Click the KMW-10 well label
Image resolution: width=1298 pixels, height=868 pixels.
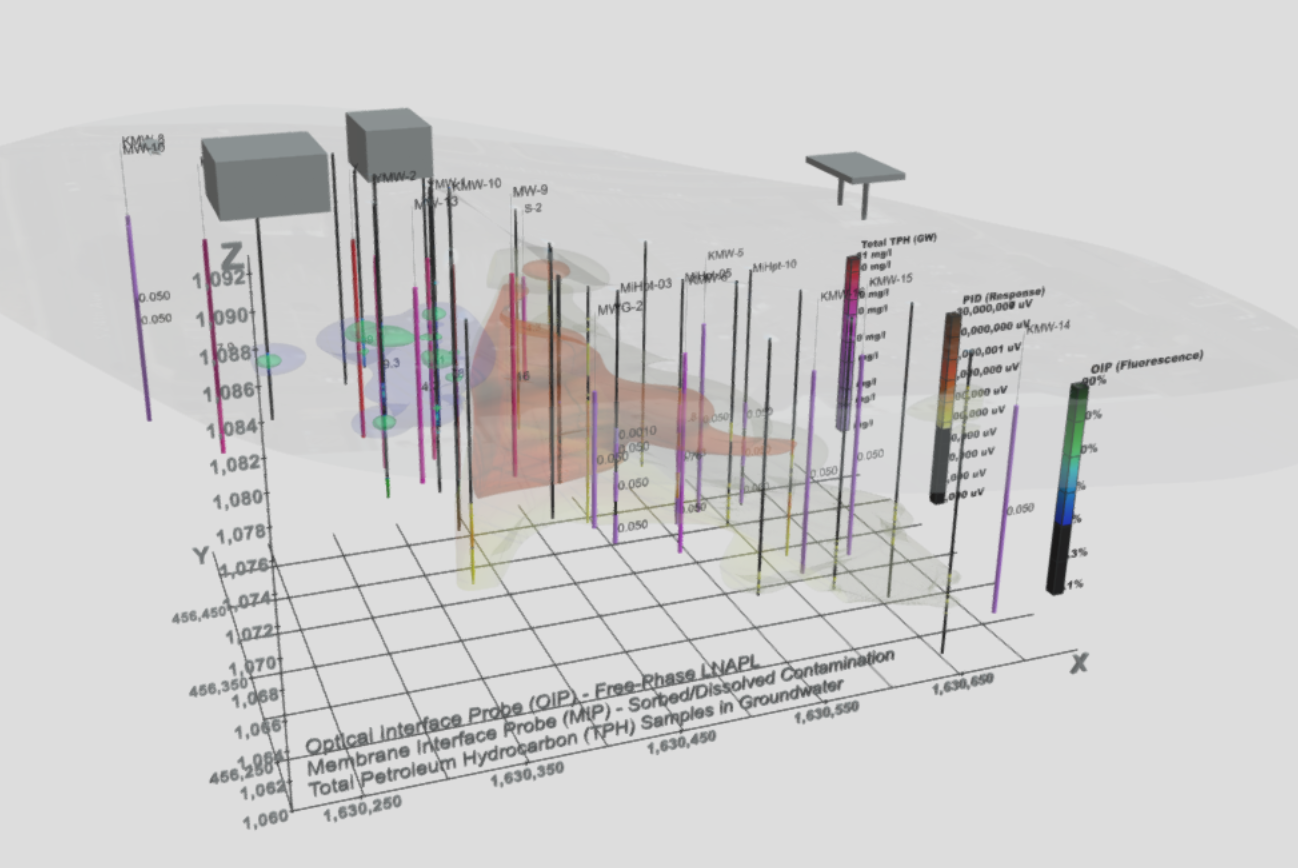click(x=479, y=184)
